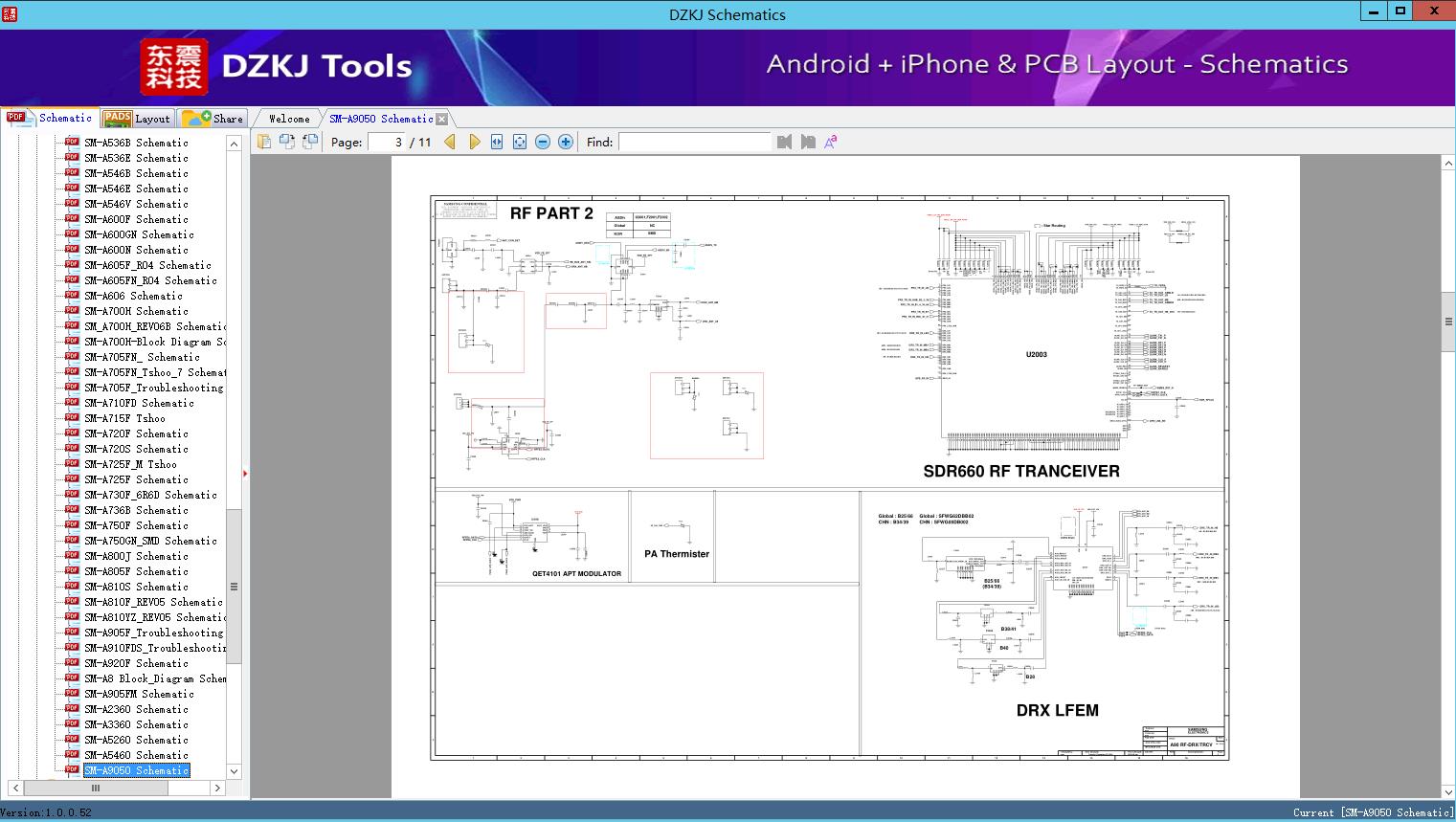Click the PDF icon beside SM-A536B Schematic
Viewport: 1456px width, 822px height.
pos(72,143)
